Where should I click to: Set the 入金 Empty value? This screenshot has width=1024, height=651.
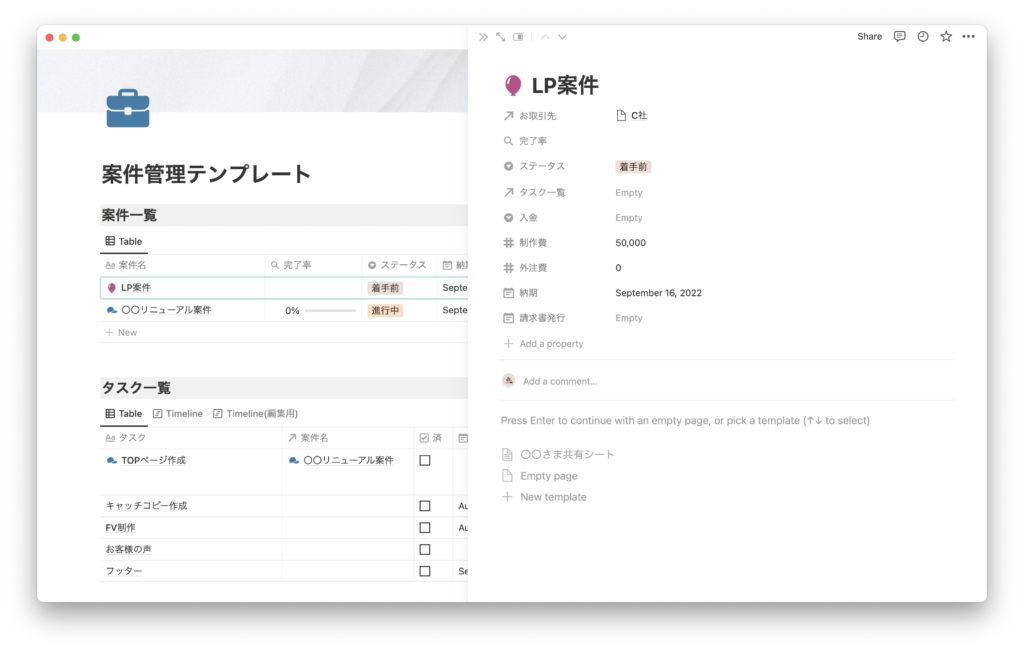[x=629, y=217]
